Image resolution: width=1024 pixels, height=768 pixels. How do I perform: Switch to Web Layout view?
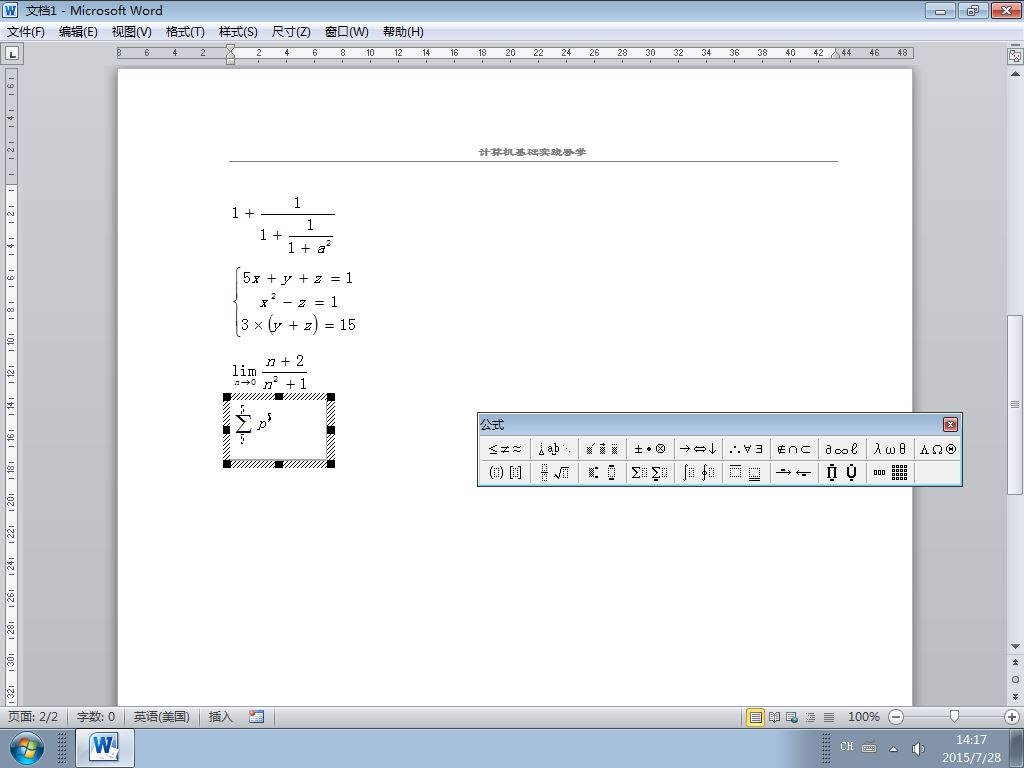click(792, 717)
